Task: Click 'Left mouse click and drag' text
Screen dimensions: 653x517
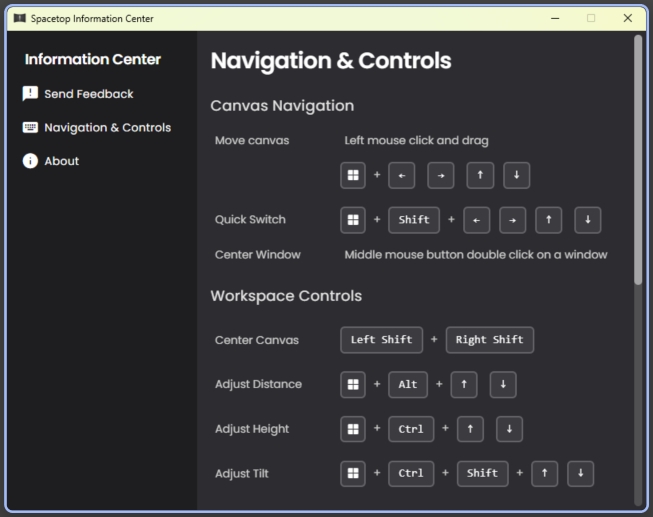Action: 416,140
